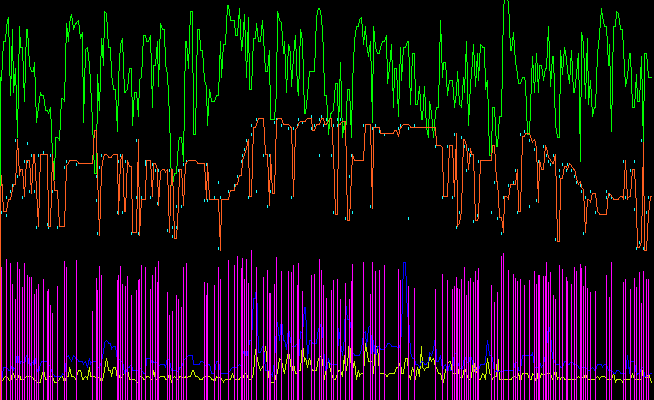Click the yellow line's end at right edge
This screenshot has height=400, width=654.
click(x=650, y=379)
